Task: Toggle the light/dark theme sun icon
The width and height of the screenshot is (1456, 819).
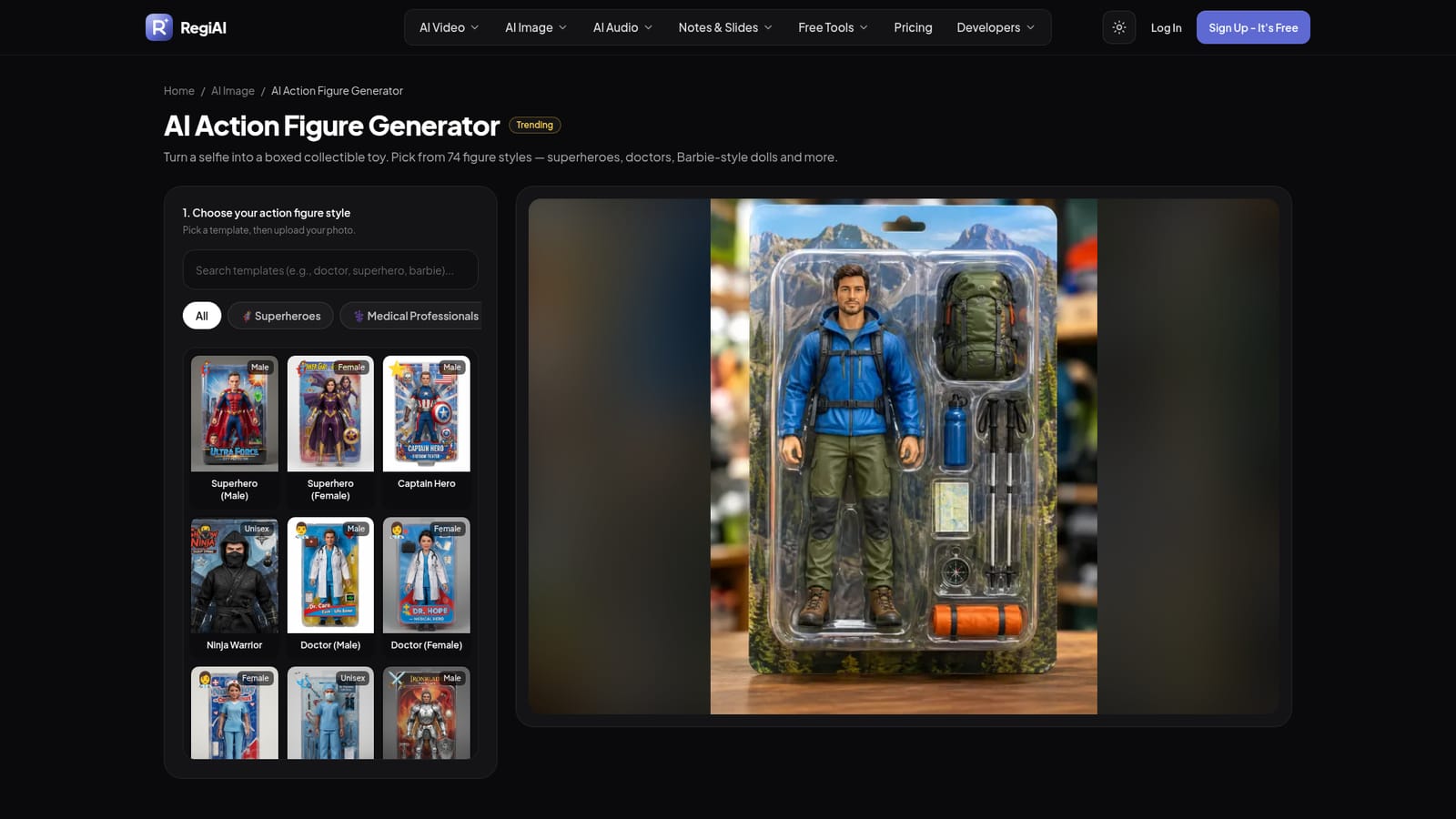Action: point(1119,27)
